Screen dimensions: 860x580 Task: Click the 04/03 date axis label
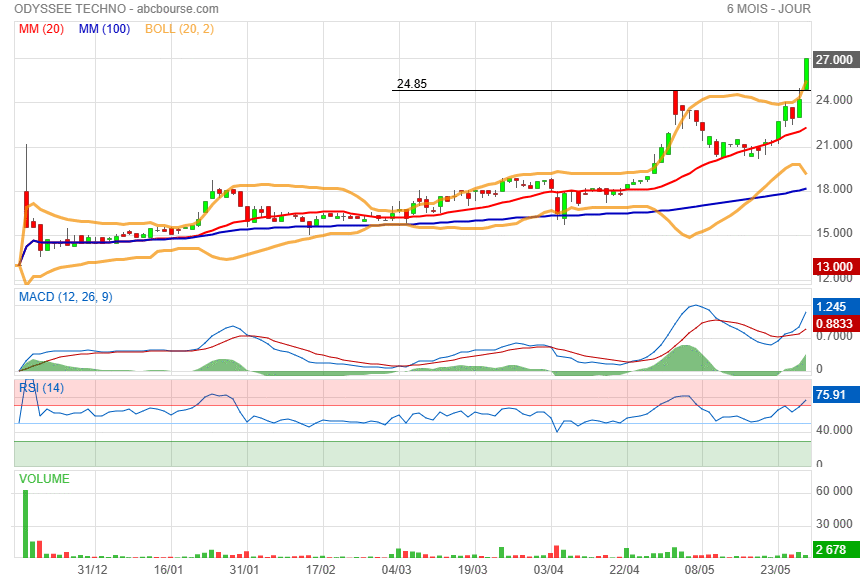[397, 569]
